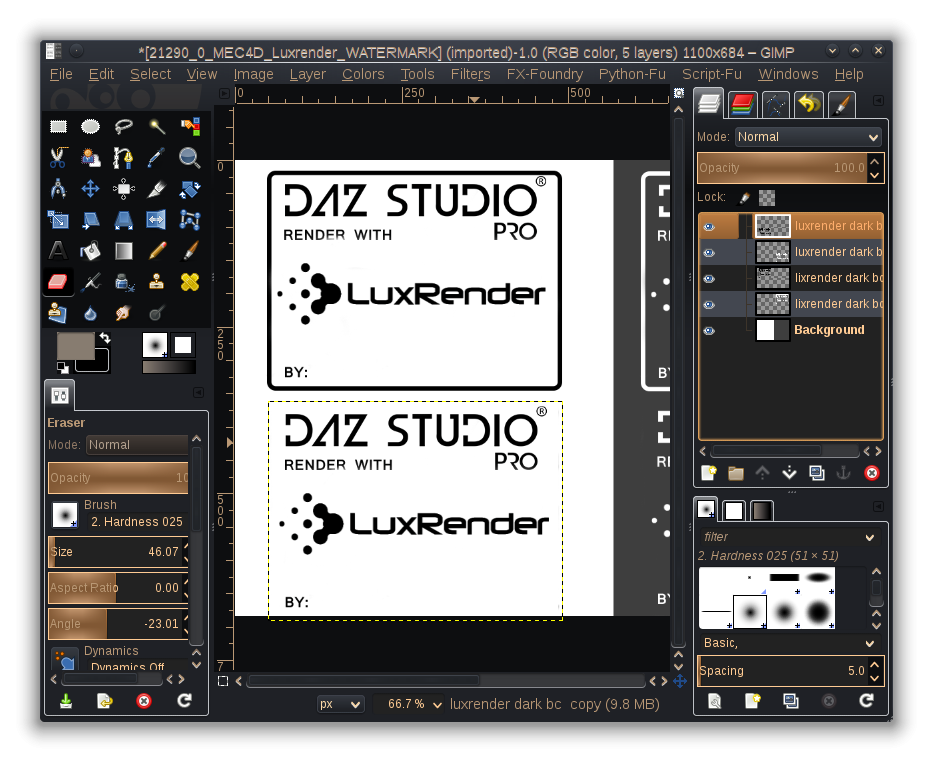Choose the Eraser tool in toolbox
933x762 pixels.
tap(58, 282)
